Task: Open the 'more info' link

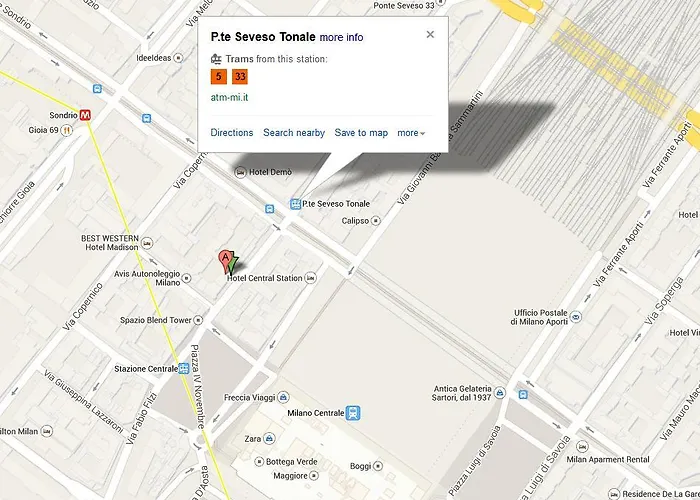Action: [342, 37]
